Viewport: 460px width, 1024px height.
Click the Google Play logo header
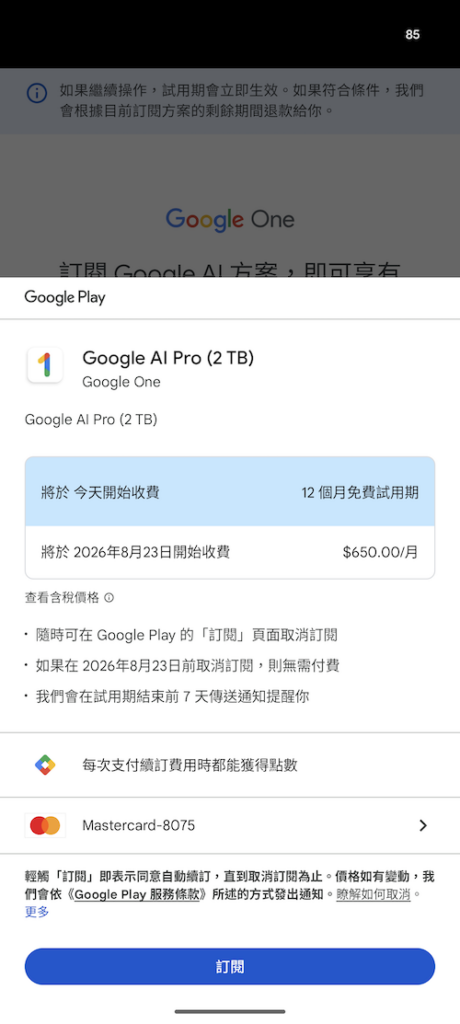65,298
